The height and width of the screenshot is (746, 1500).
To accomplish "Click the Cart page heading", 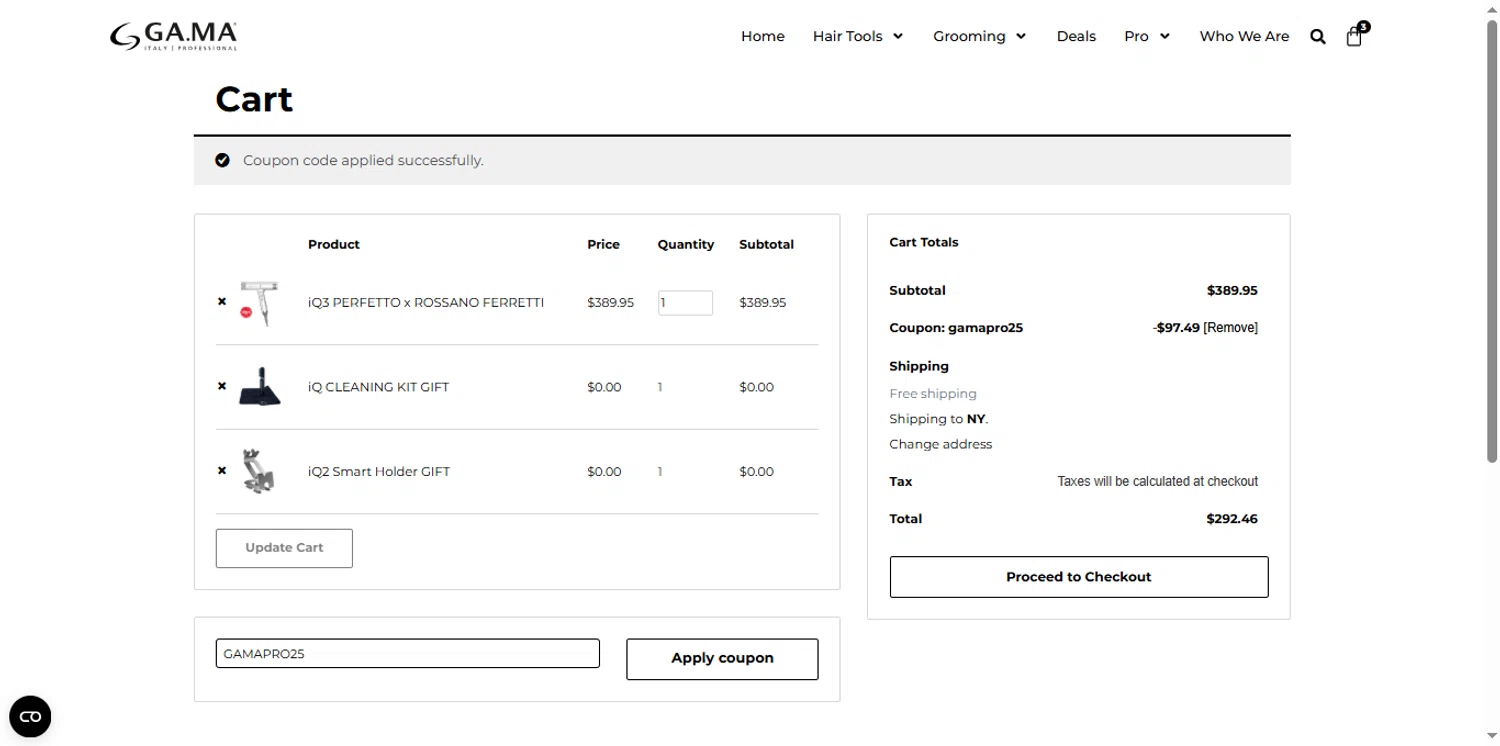I will click(254, 99).
